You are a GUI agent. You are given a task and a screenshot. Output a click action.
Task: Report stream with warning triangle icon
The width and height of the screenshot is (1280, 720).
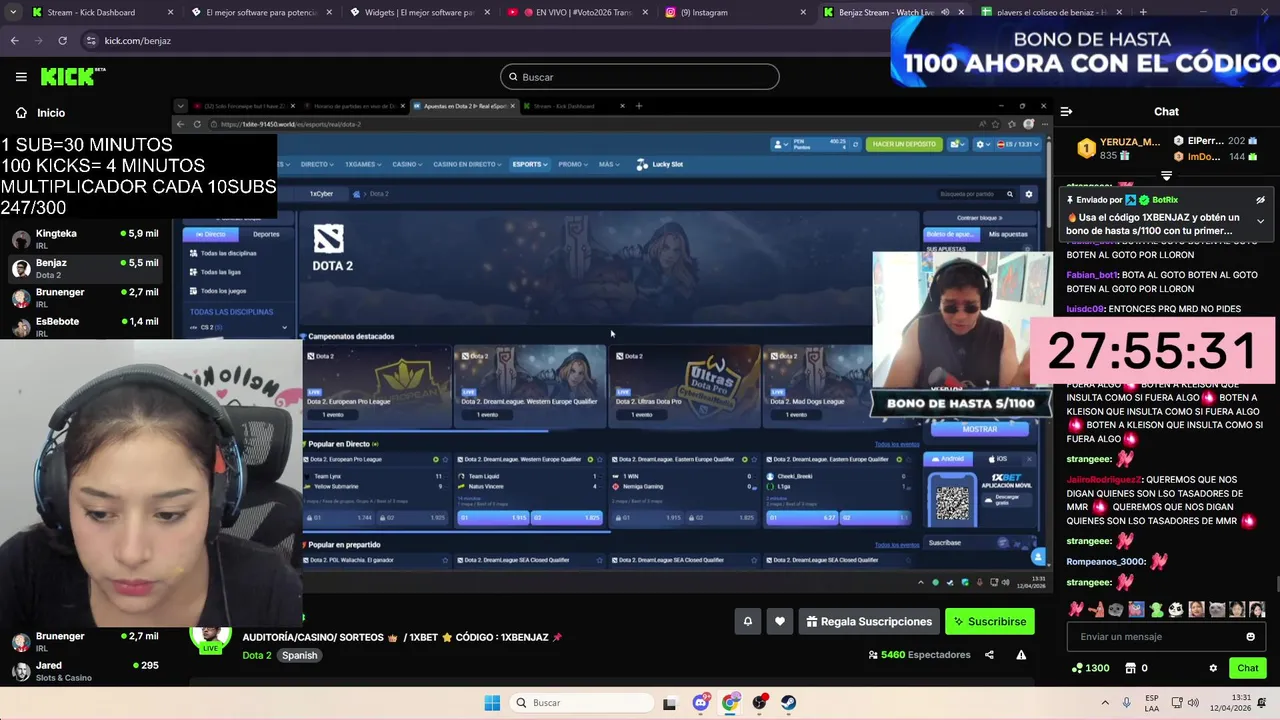pyautogui.click(x=1021, y=655)
